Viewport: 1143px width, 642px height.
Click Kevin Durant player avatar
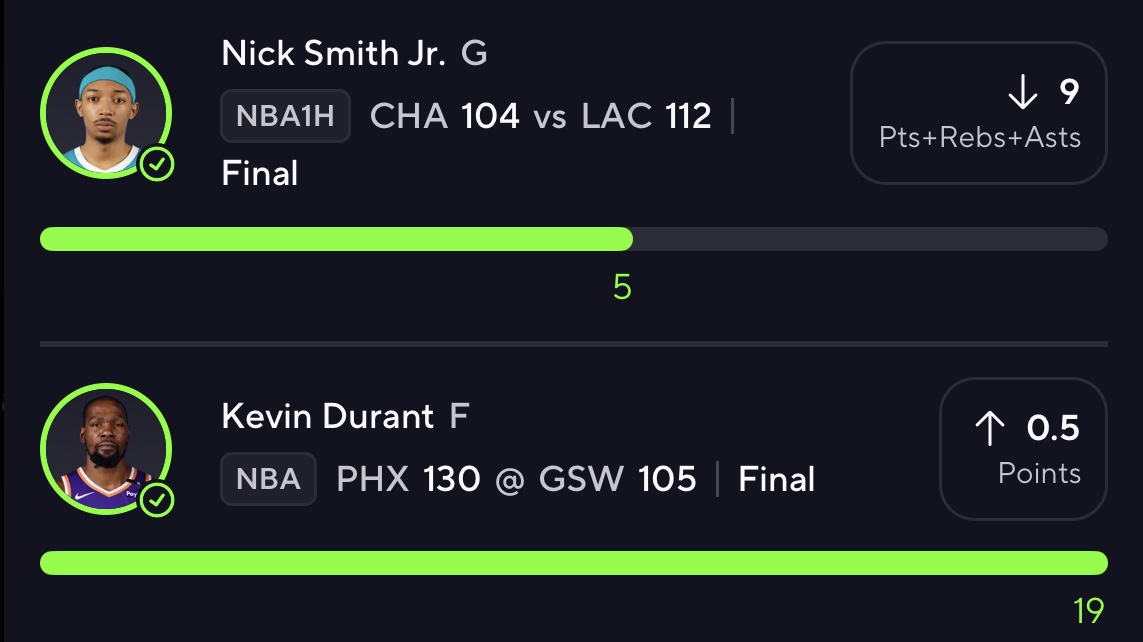[106, 449]
